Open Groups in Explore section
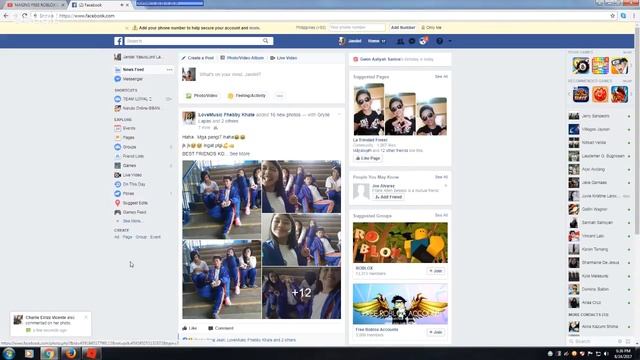 (x=129, y=147)
